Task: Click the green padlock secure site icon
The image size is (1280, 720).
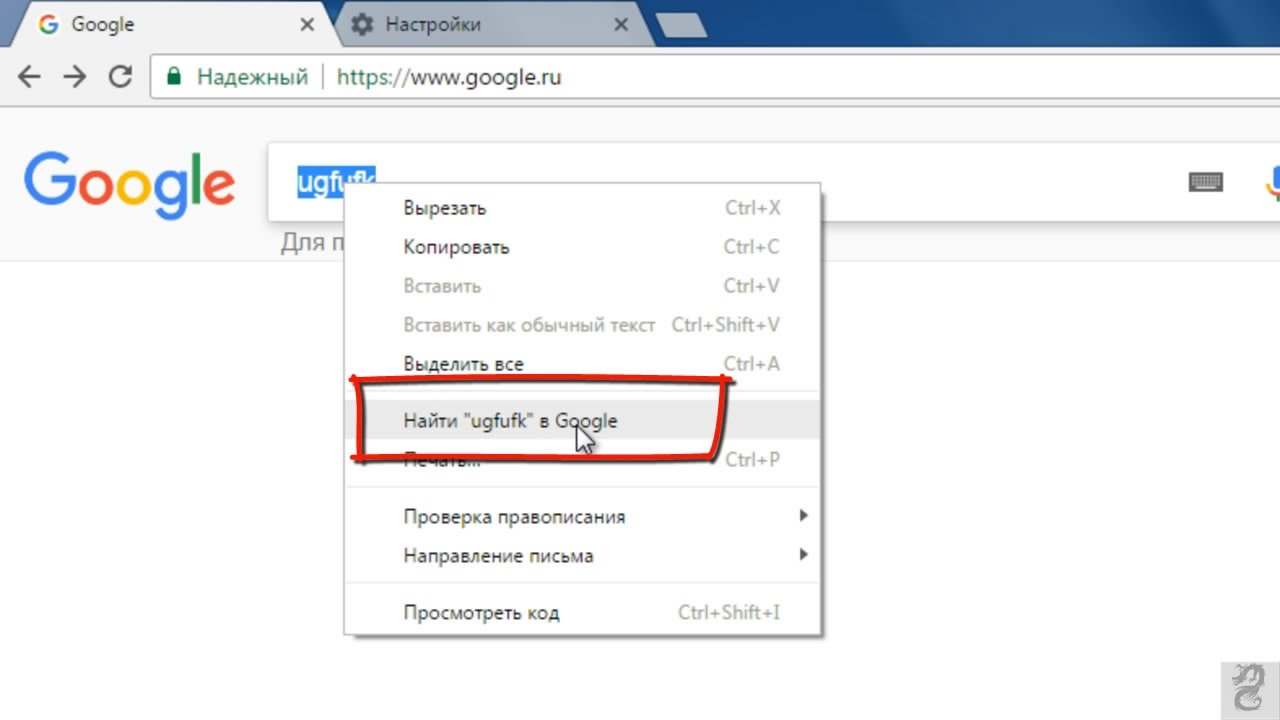Action: pyautogui.click(x=174, y=77)
